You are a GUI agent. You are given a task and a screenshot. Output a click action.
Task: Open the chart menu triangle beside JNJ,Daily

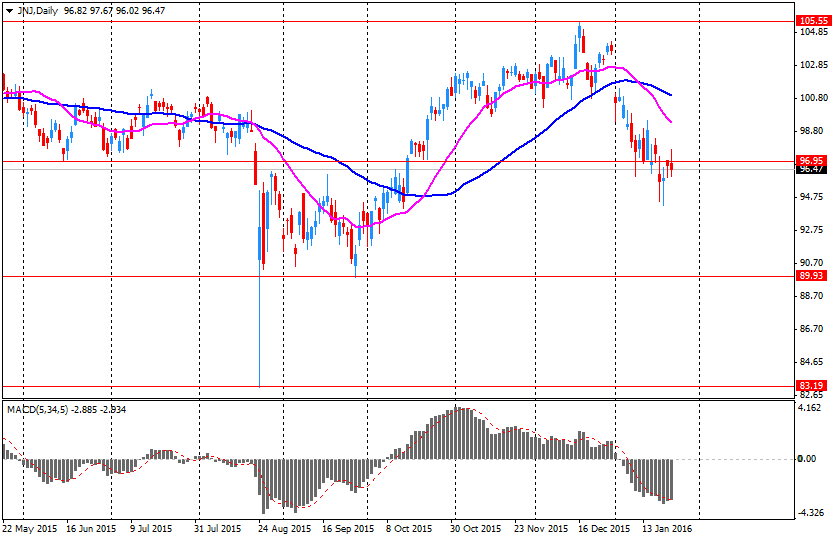tap(10, 11)
